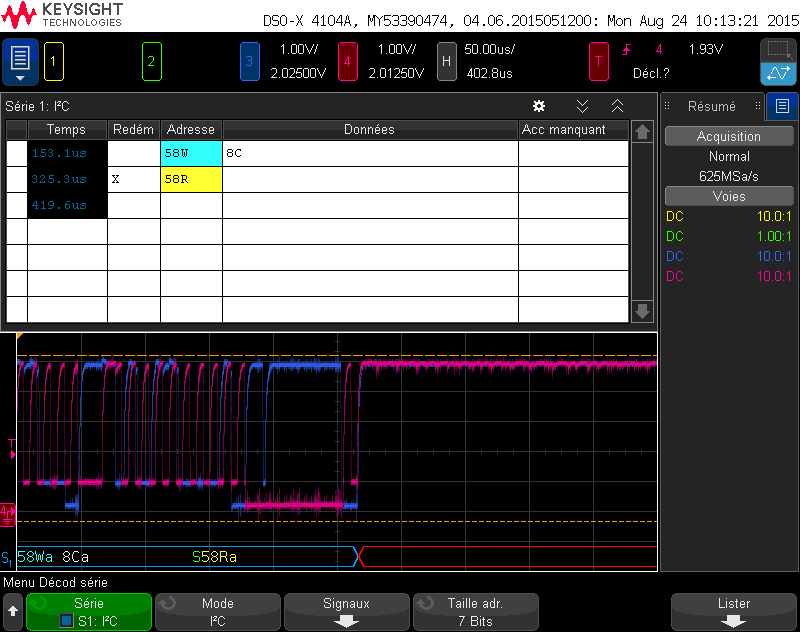Click the Voies button in Résumé panel

tap(729, 196)
